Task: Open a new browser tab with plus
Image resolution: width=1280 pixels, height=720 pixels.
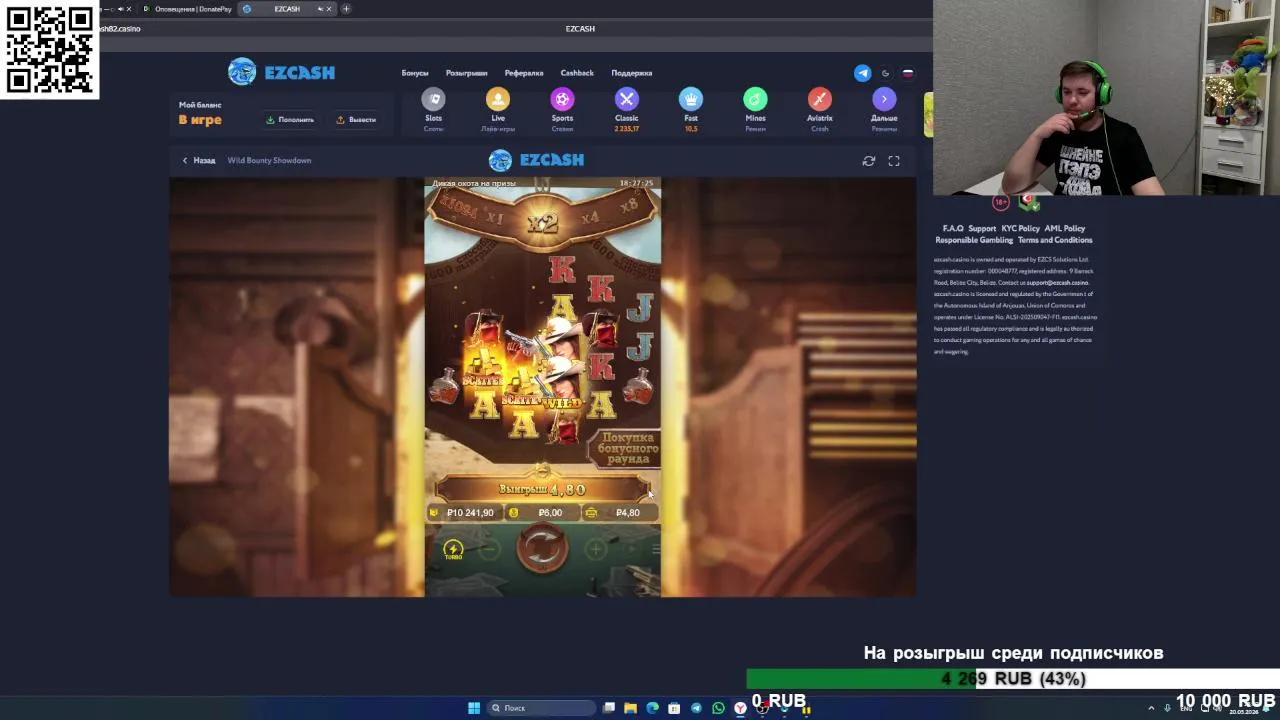Action: 346,9
